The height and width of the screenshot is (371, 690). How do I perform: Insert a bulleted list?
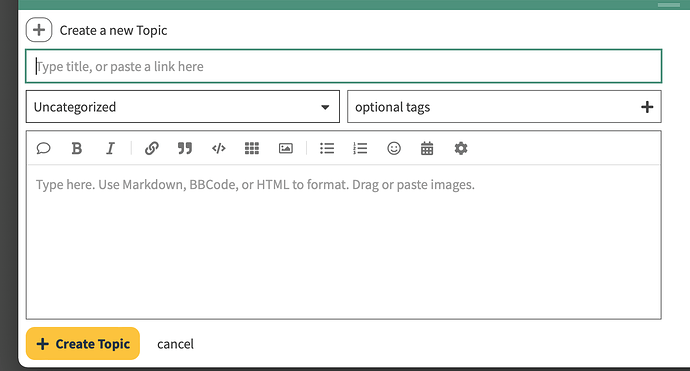click(327, 148)
